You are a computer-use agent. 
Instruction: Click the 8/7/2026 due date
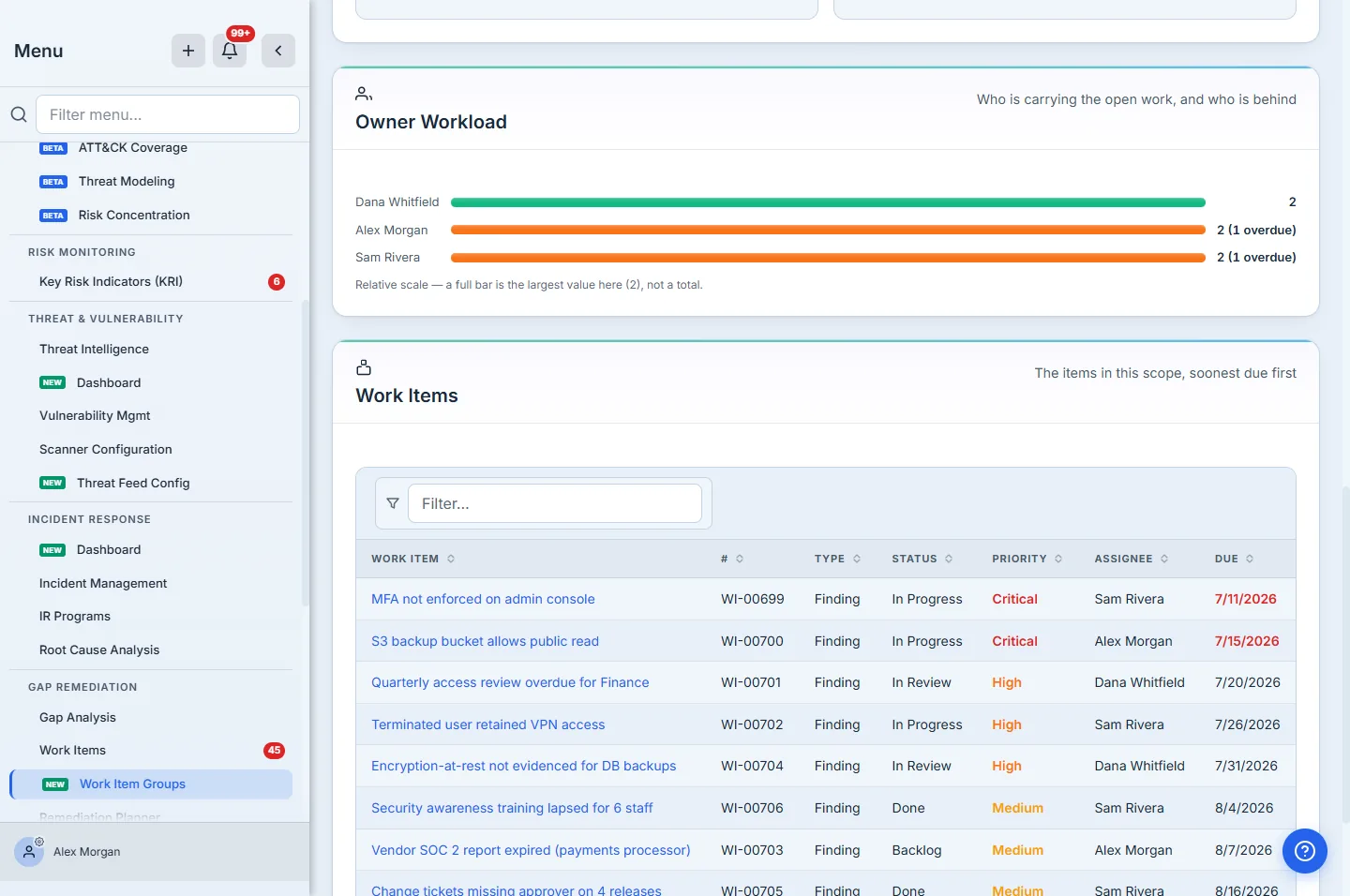click(x=1243, y=851)
